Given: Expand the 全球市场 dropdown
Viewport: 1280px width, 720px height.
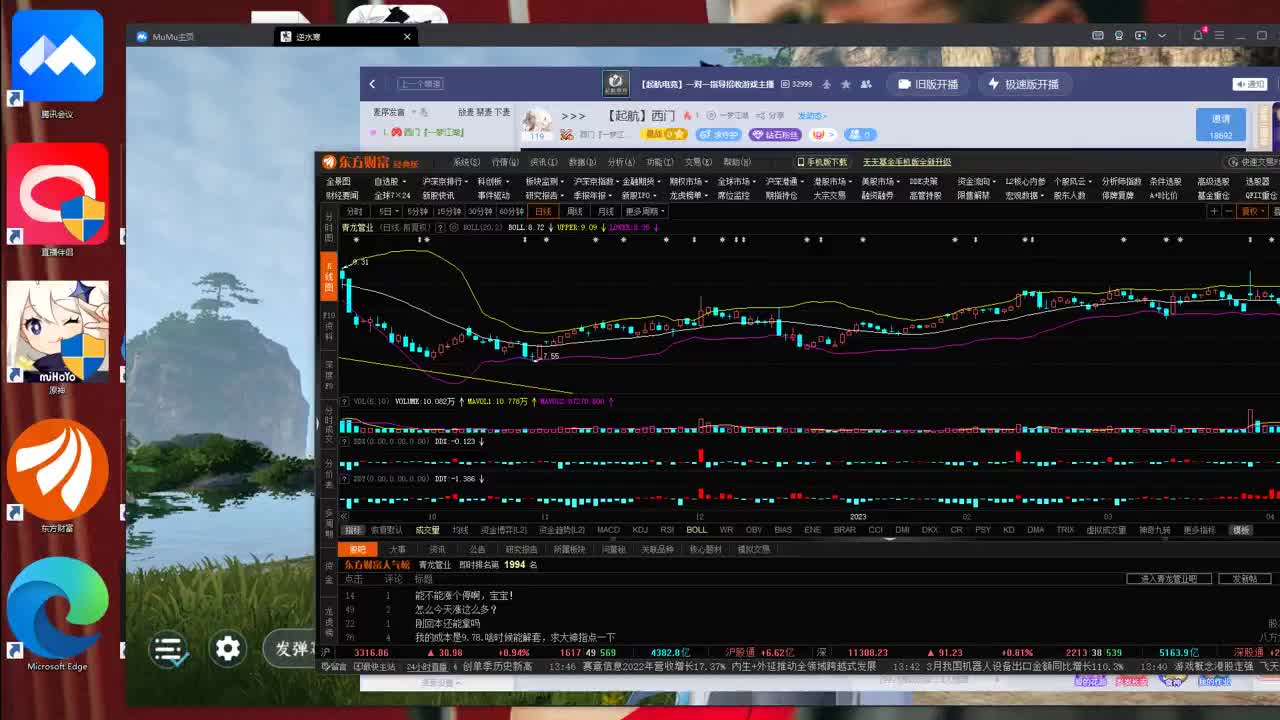Looking at the screenshot, I should pyautogui.click(x=736, y=182).
